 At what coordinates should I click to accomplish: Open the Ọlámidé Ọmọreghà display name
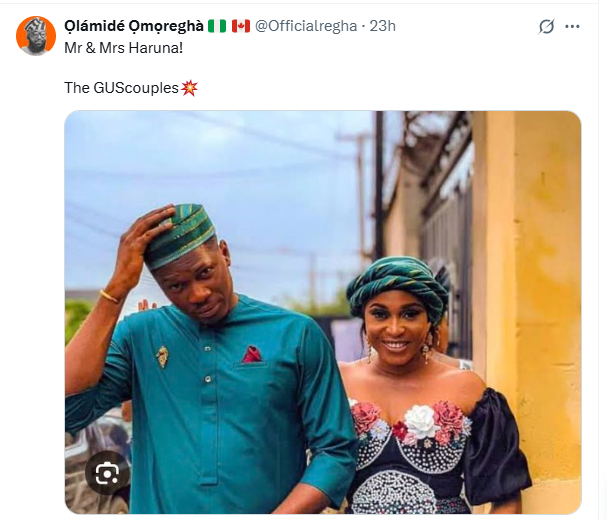(x=132, y=26)
